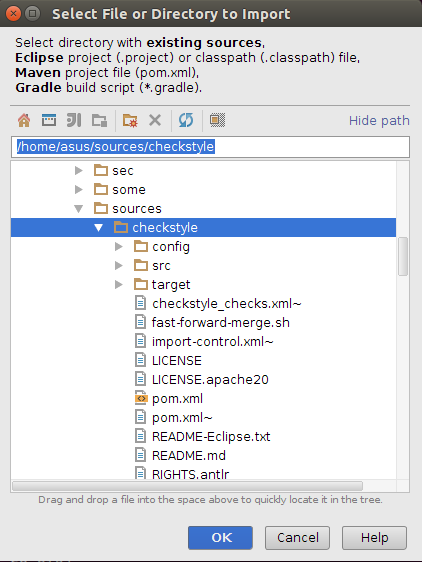Select the sources folder icon
422x562 pixels.
(x=101, y=208)
